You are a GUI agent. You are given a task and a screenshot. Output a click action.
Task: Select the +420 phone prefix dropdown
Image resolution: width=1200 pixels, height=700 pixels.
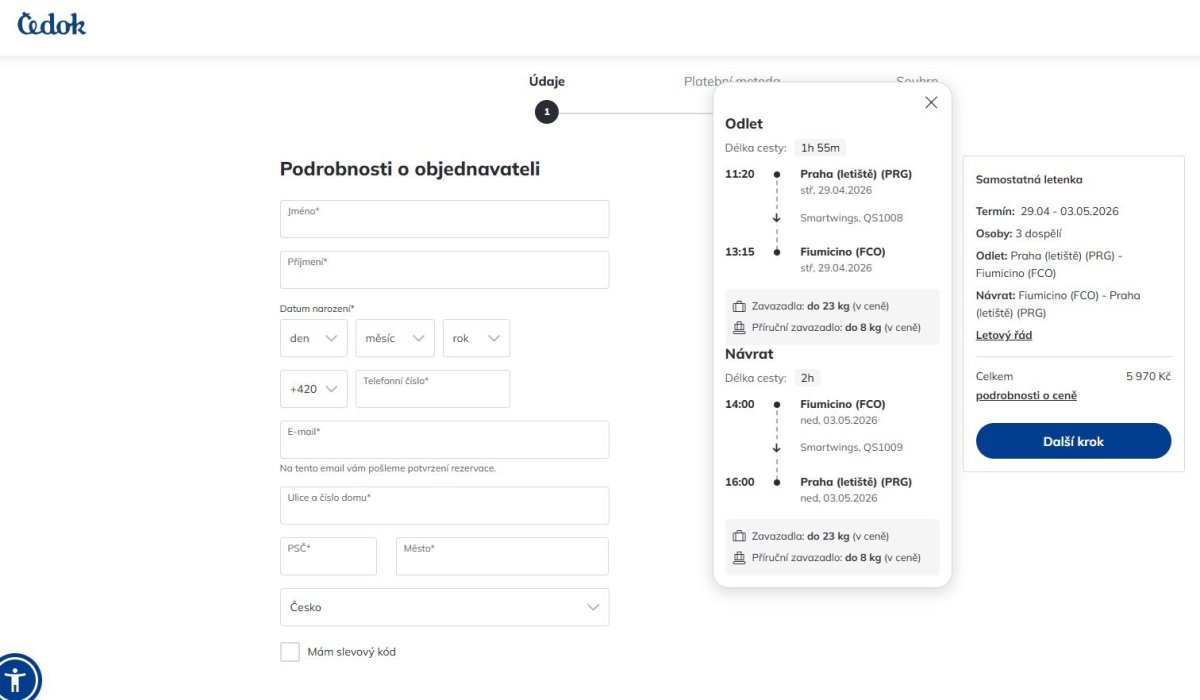pos(313,389)
